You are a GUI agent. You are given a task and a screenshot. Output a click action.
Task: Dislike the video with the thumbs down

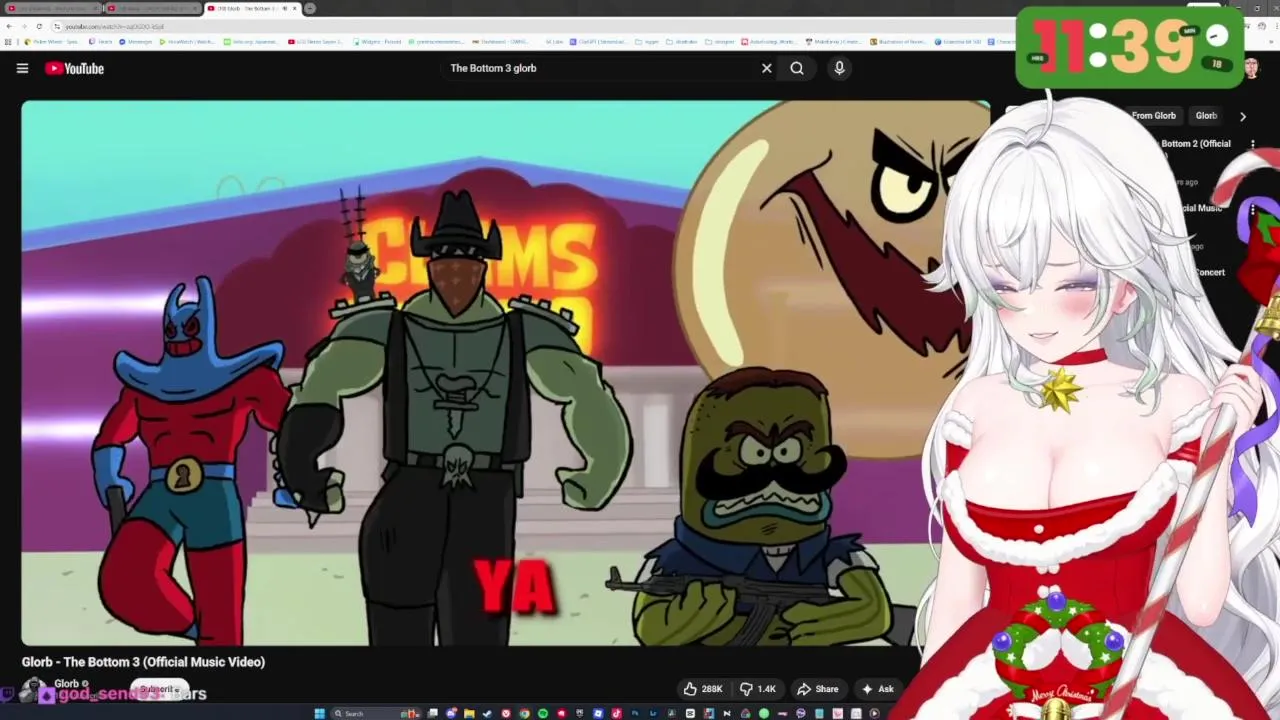pyautogui.click(x=758, y=689)
